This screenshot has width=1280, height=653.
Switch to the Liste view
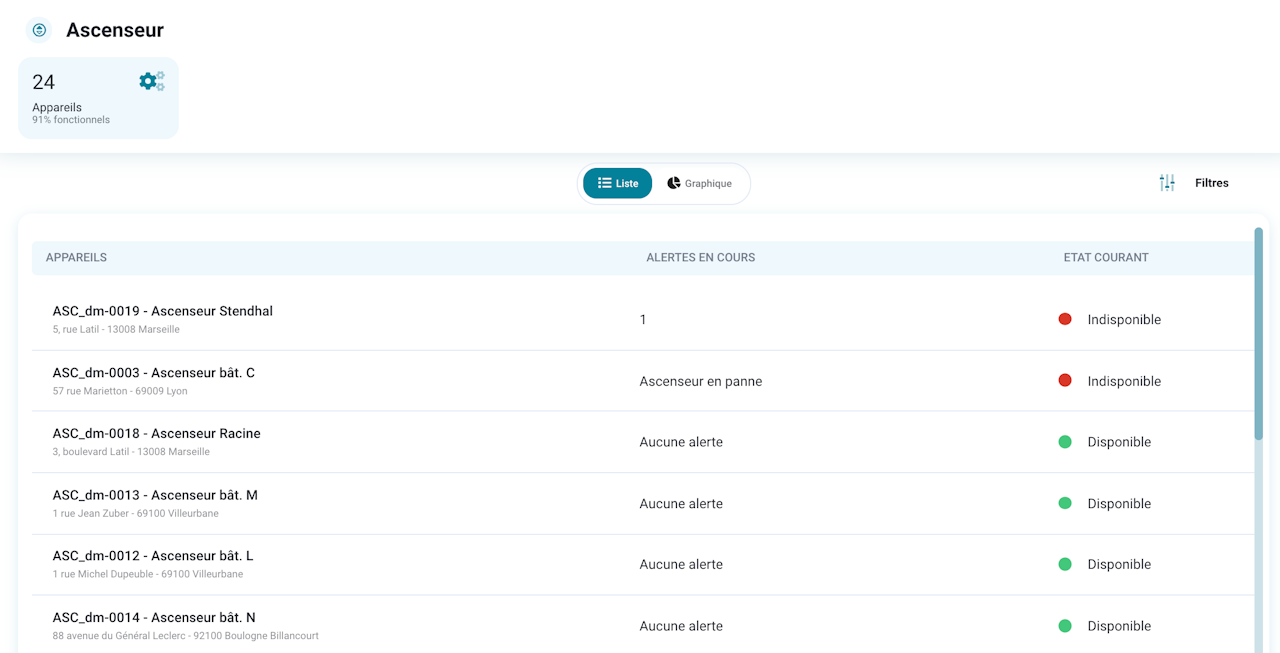618,183
